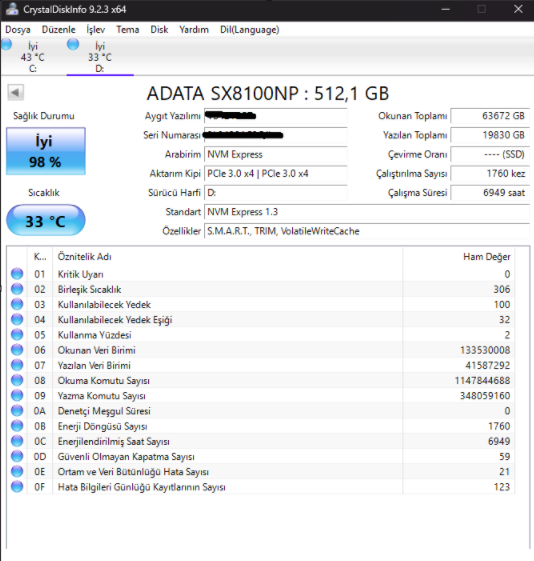534x561 pixels.
Task: Click the Çalıştırılma Sayısı value 1760 kez
Action: pyautogui.click(x=490, y=174)
